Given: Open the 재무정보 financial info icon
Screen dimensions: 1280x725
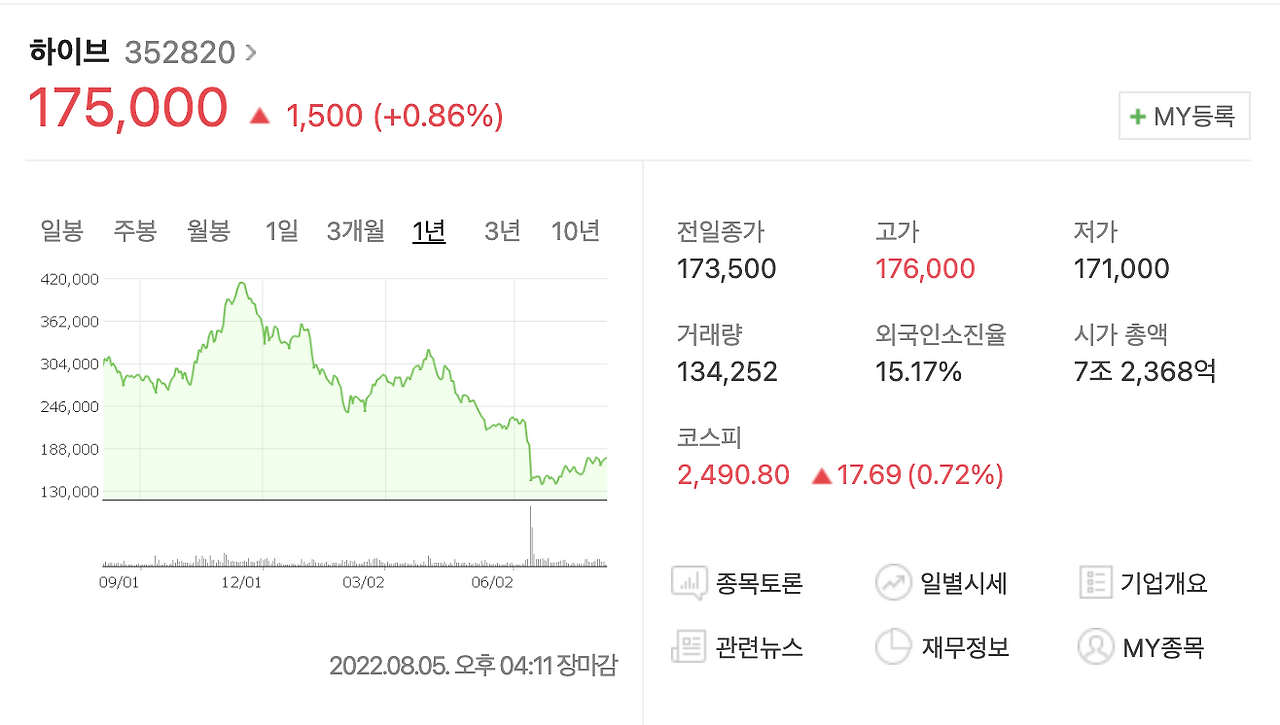Looking at the screenshot, I should point(893,646).
